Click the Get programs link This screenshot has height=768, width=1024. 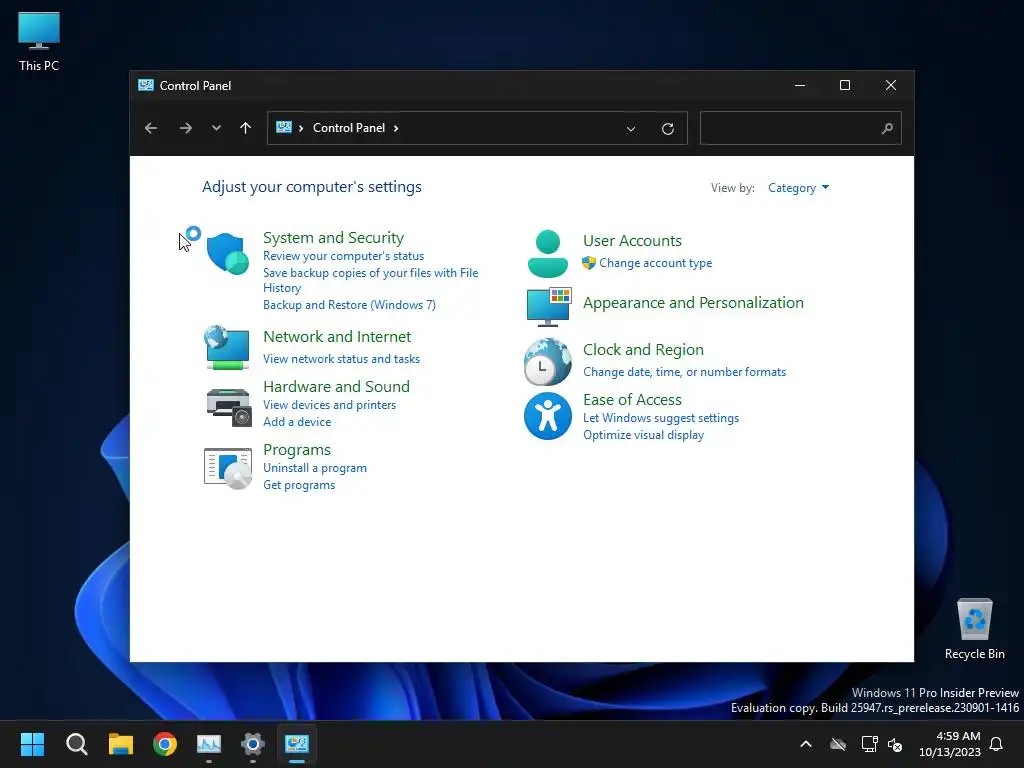point(299,485)
